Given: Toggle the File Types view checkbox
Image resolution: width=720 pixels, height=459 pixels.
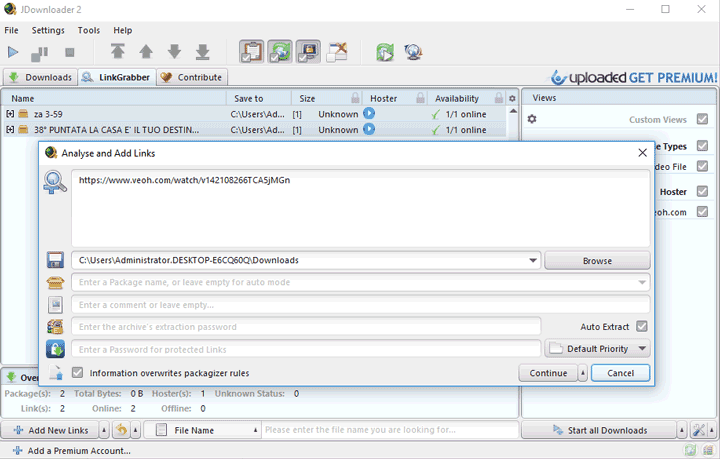Looking at the screenshot, I should [702, 146].
